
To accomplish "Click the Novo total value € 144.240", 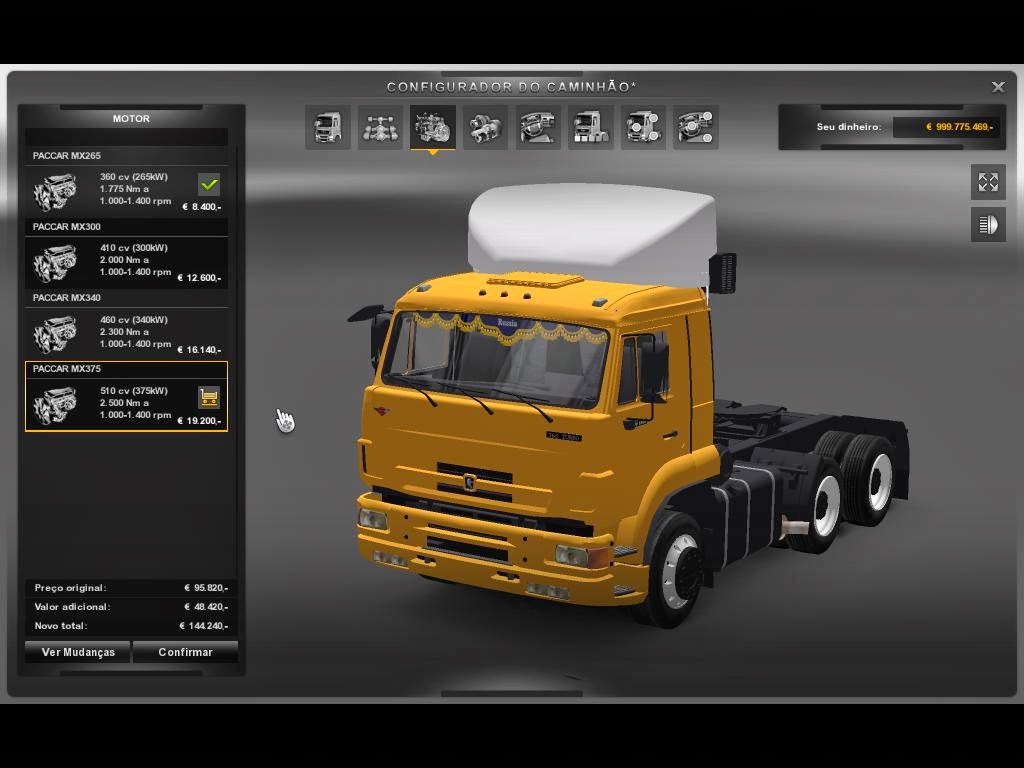I will click(204, 626).
